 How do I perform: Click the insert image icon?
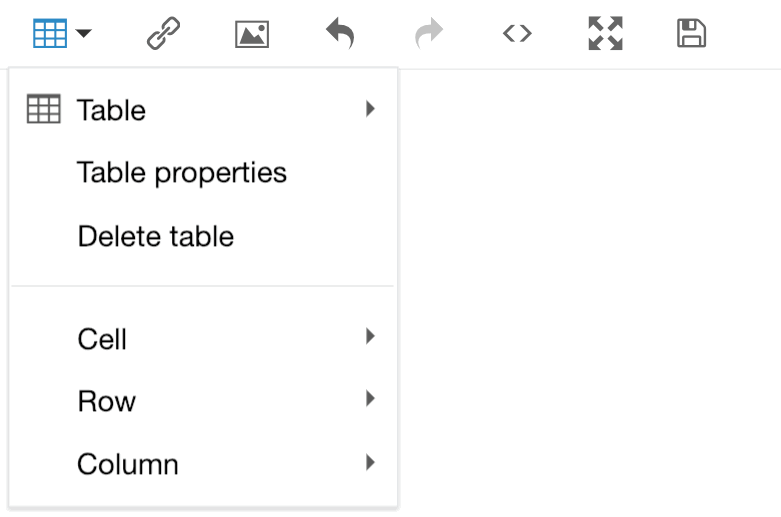pyautogui.click(x=252, y=34)
